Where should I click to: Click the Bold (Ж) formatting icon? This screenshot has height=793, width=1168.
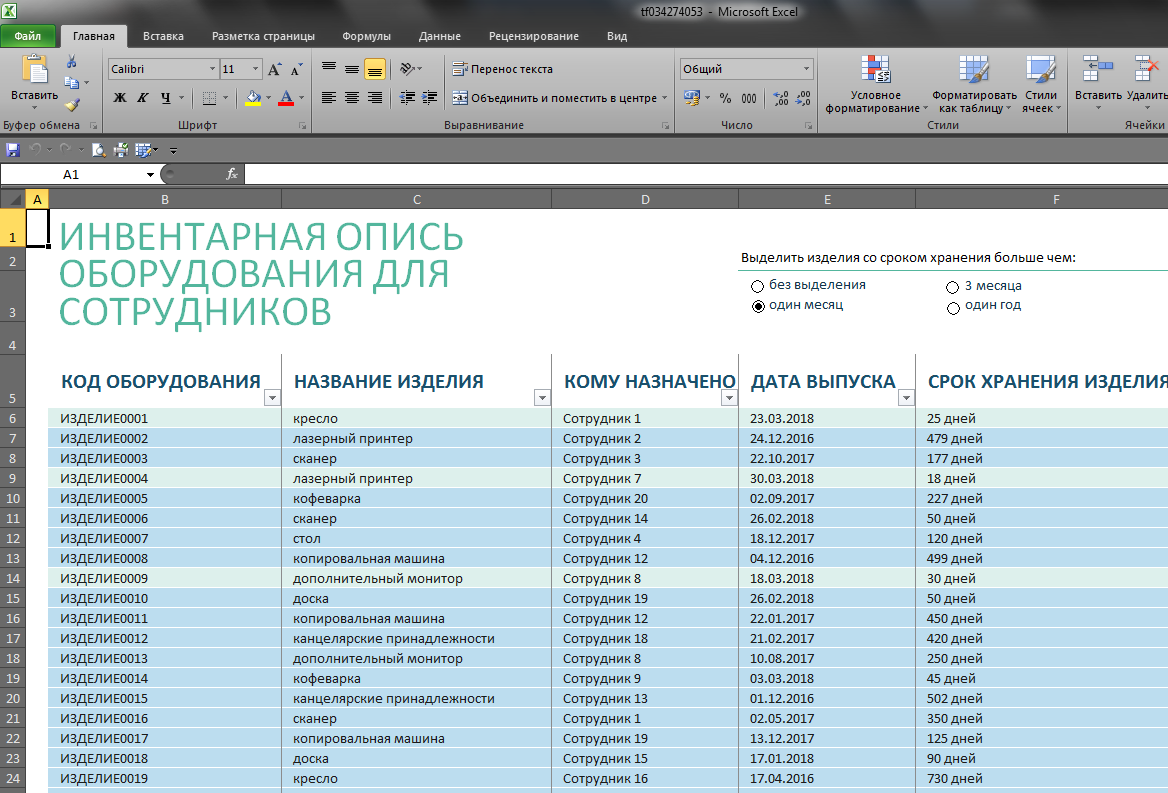[x=120, y=98]
